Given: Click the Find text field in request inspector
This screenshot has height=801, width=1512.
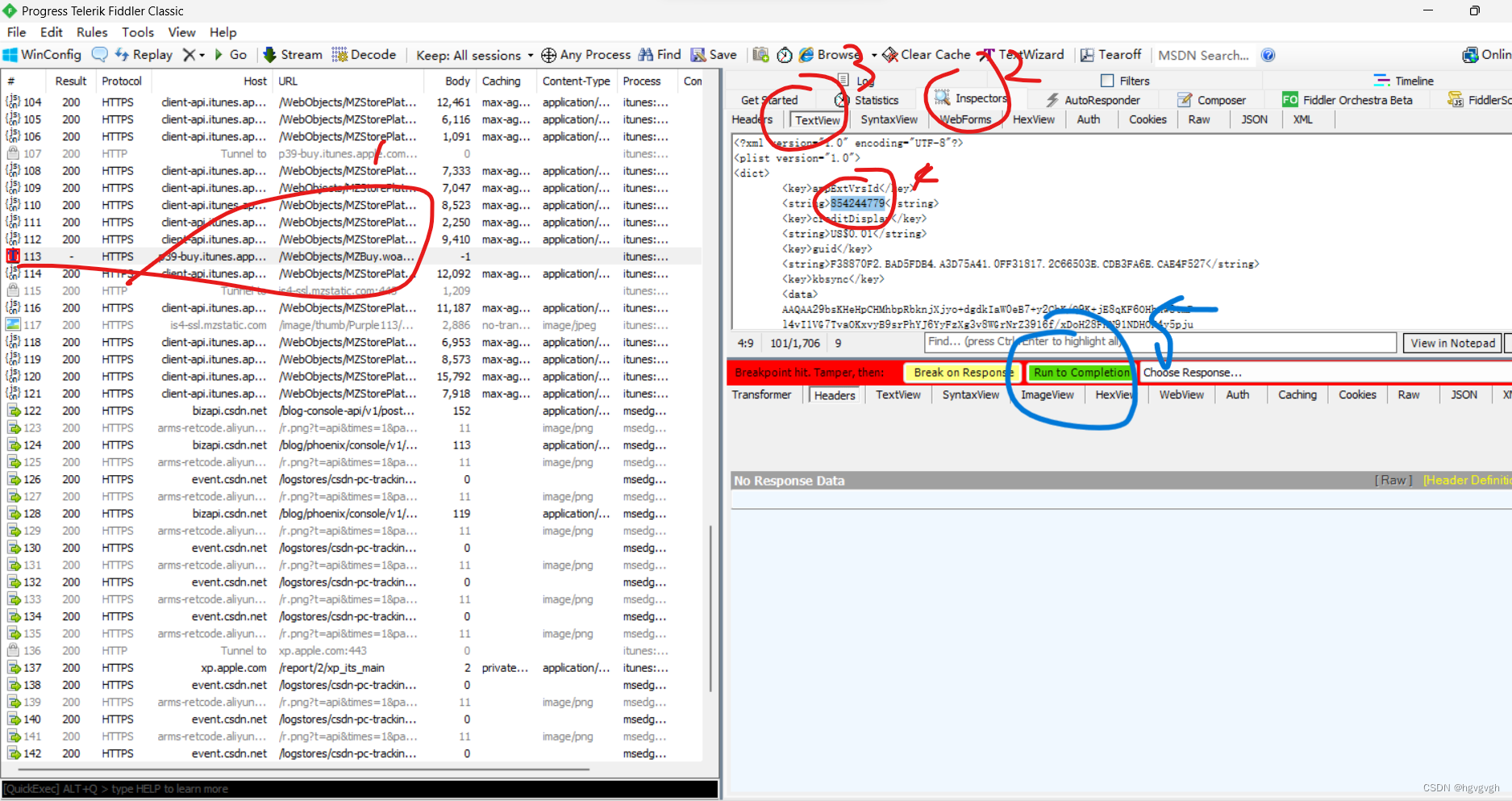Looking at the screenshot, I should [x=1160, y=342].
